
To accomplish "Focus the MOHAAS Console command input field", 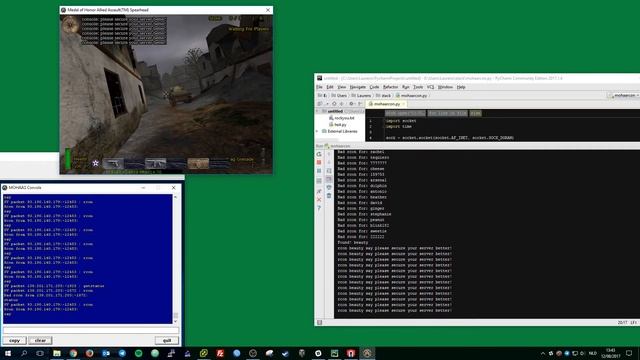I will [91, 329].
